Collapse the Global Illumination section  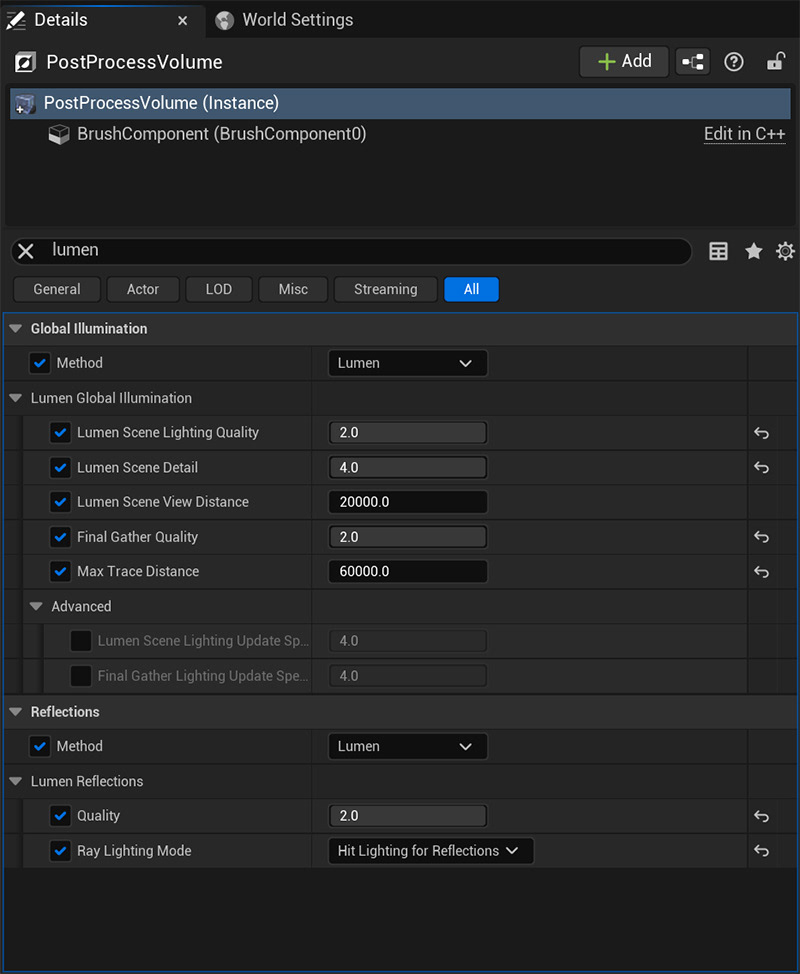(16, 329)
